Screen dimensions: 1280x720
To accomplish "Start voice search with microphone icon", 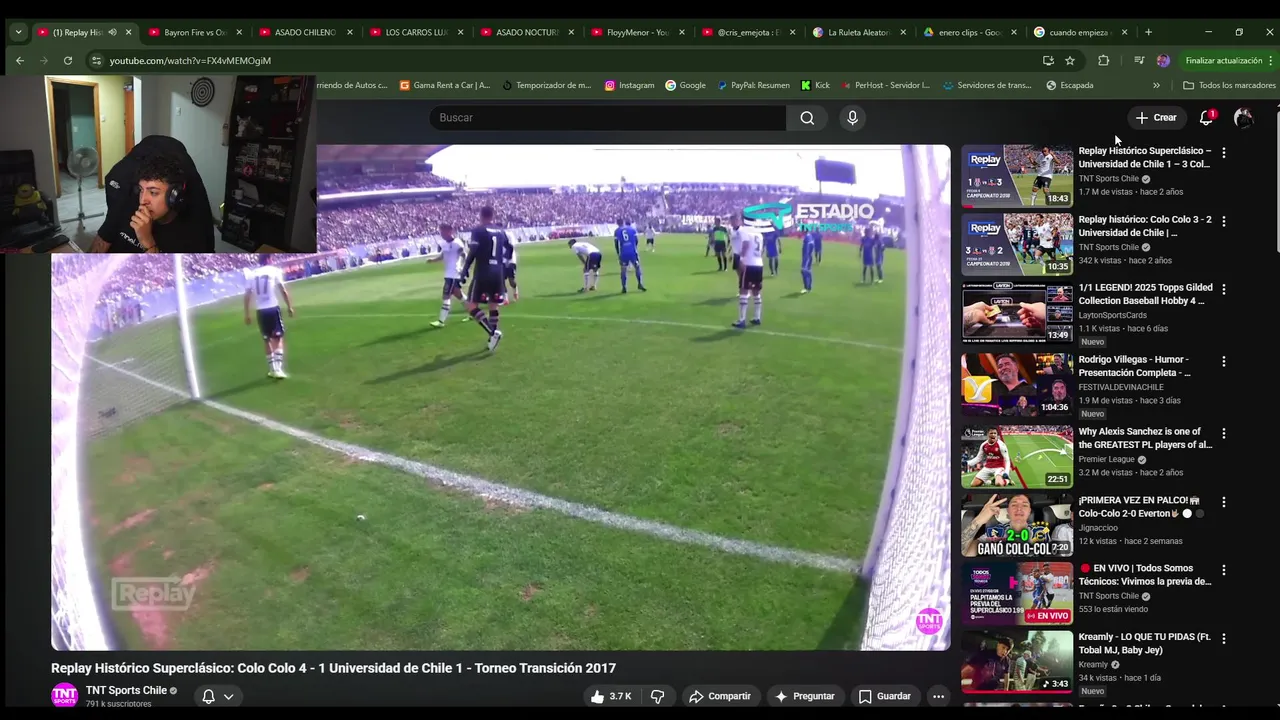I will point(852,118).
